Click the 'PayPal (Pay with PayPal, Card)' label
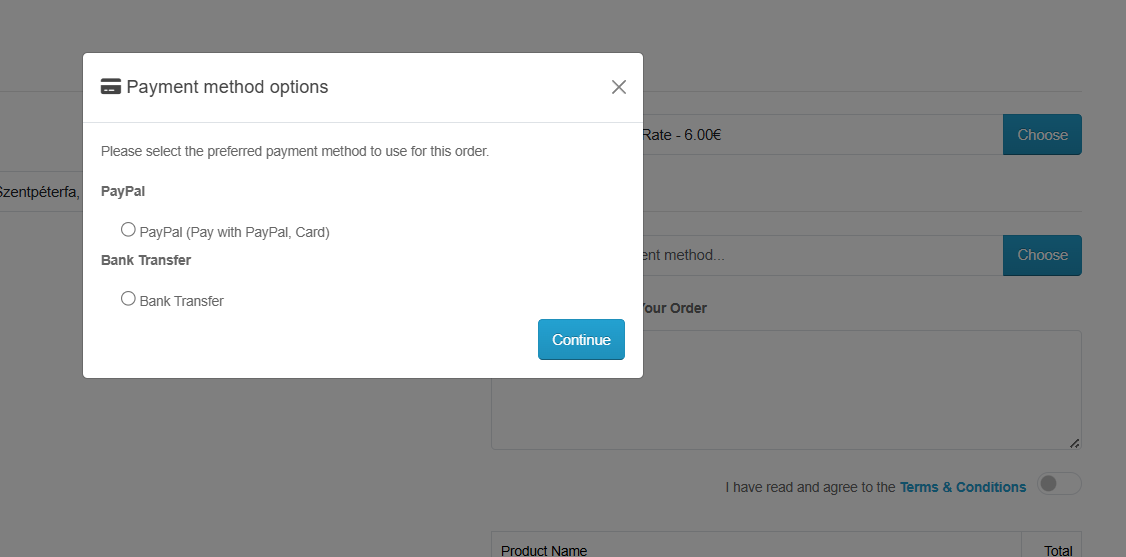 coord(235,232)
